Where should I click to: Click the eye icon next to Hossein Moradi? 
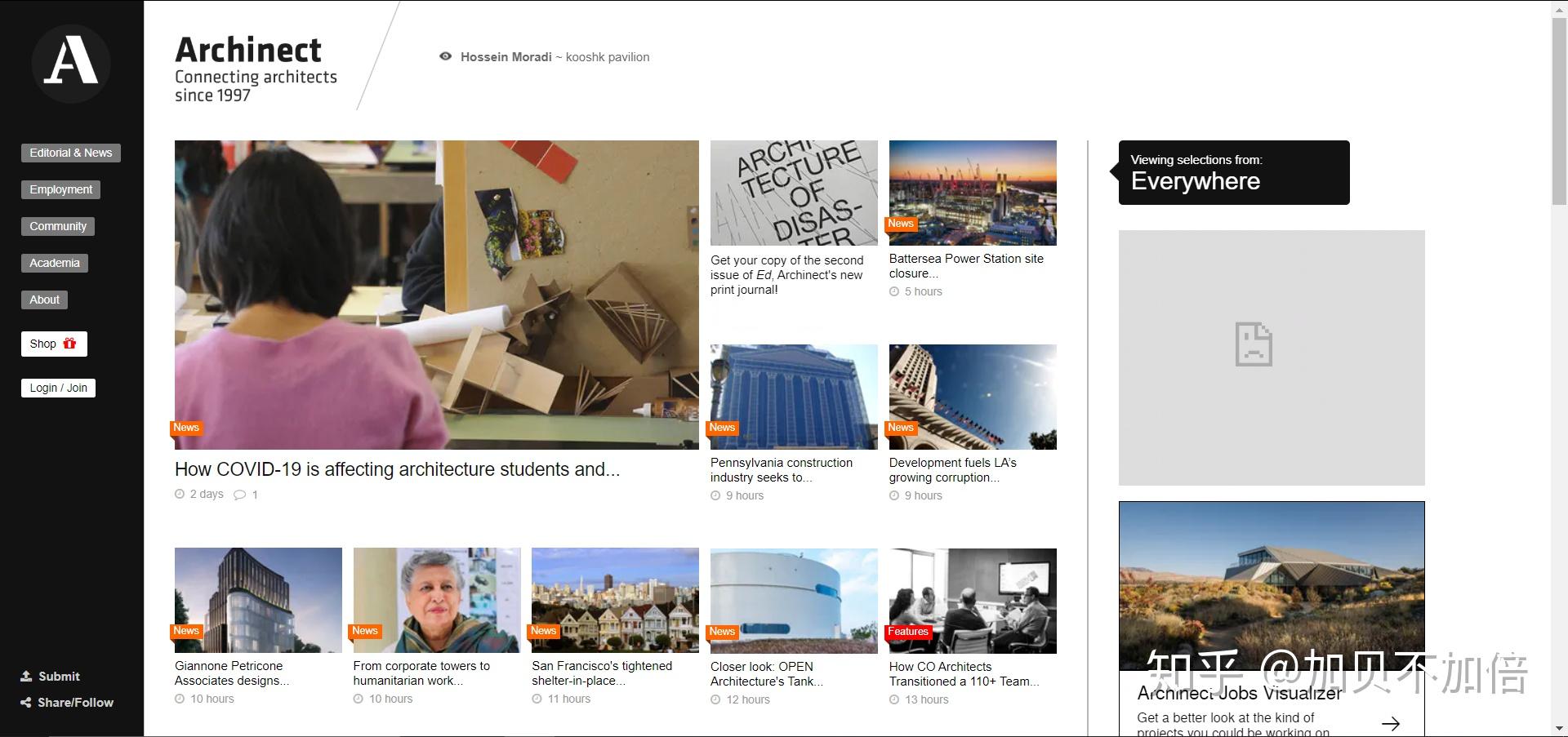pyautogui.click(x=445, y=57)
